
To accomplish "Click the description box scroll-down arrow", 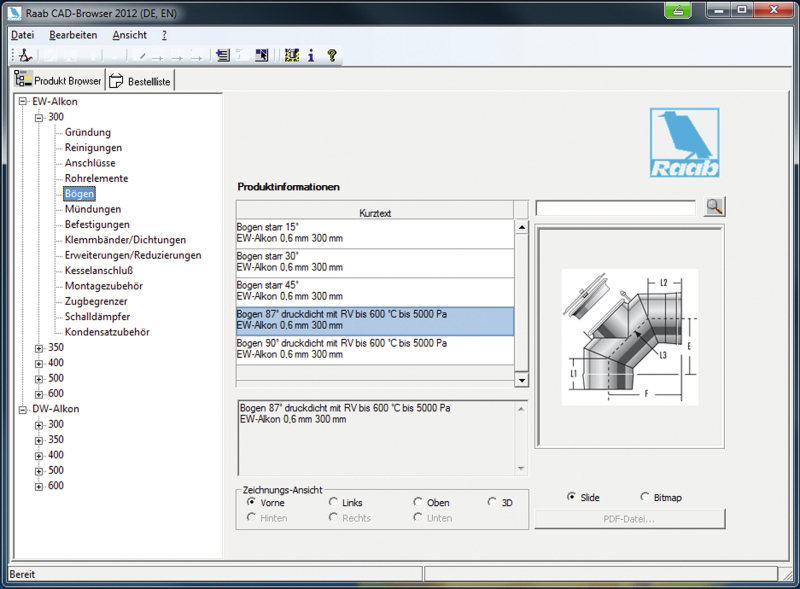I will [x=520, y=469].
